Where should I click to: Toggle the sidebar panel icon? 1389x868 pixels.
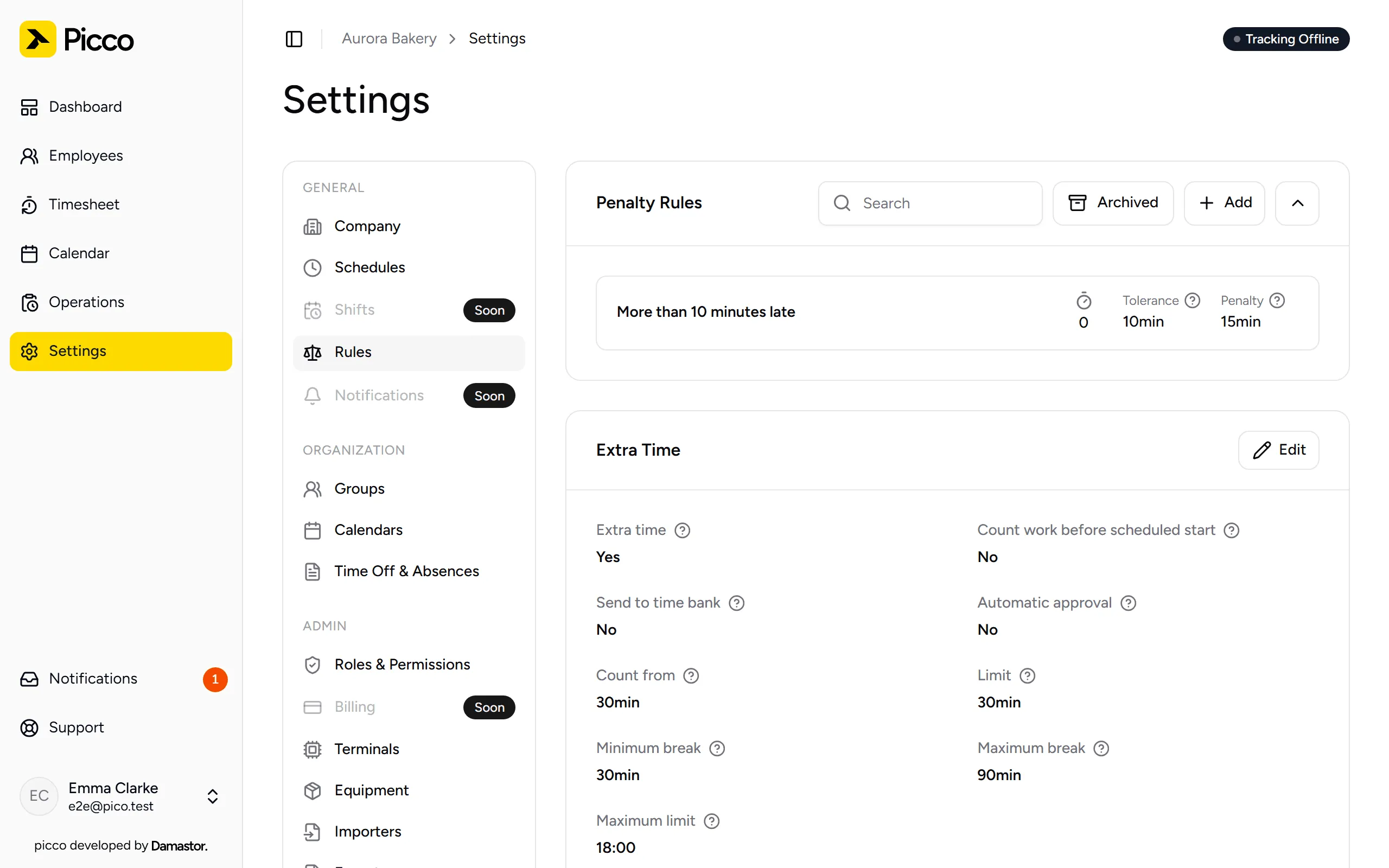coord(294,39)
